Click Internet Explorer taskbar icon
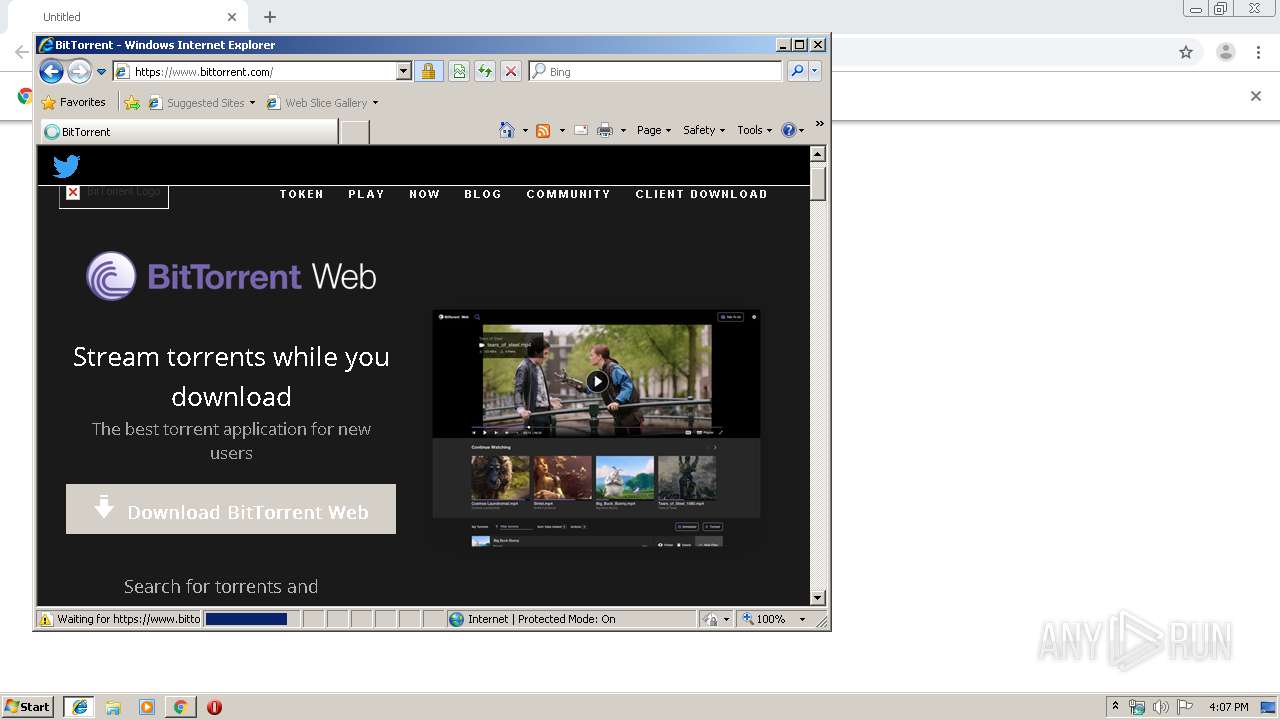Screen dimensions: 1280x720 79,707
